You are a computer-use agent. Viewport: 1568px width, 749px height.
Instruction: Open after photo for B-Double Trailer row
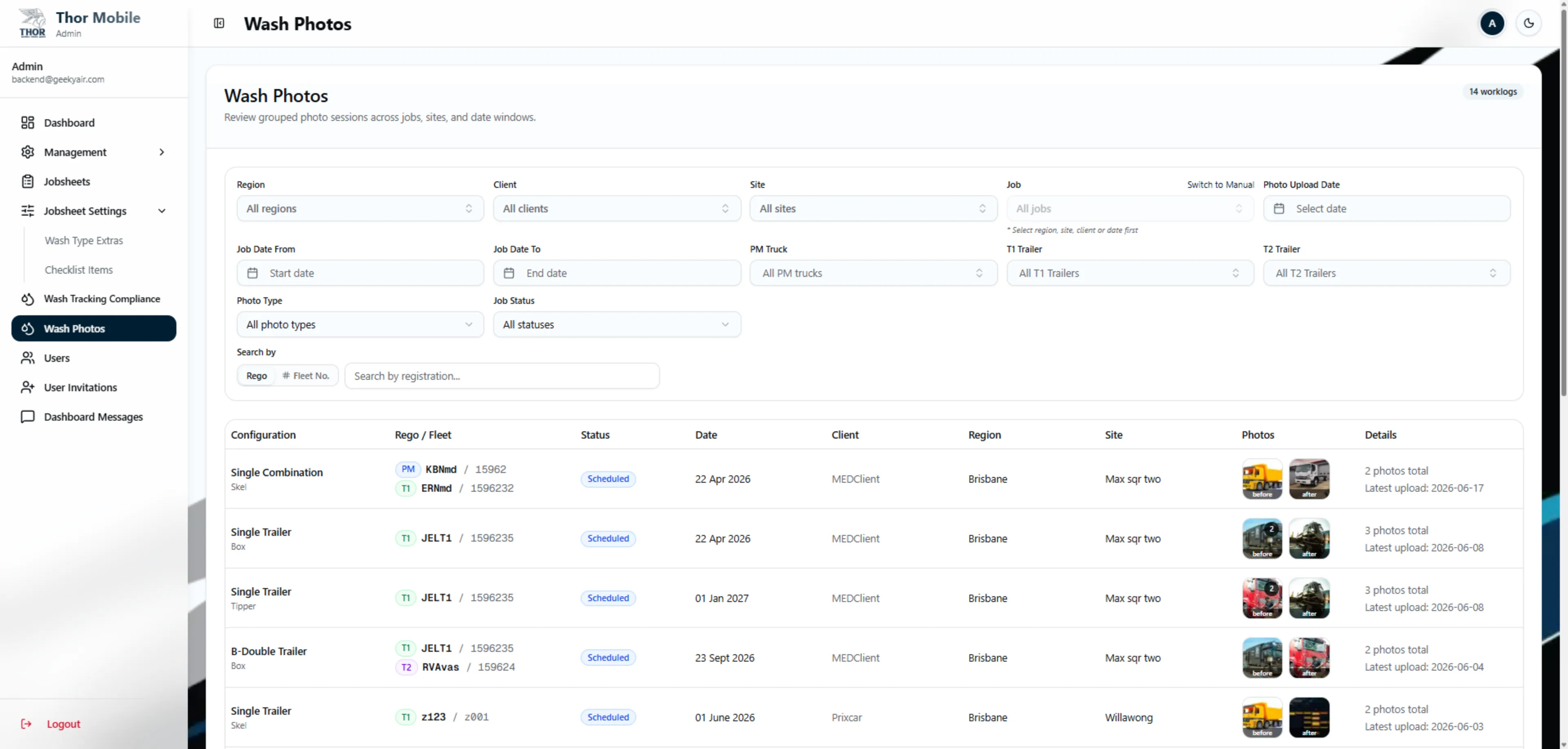[x=1309, y=658]
